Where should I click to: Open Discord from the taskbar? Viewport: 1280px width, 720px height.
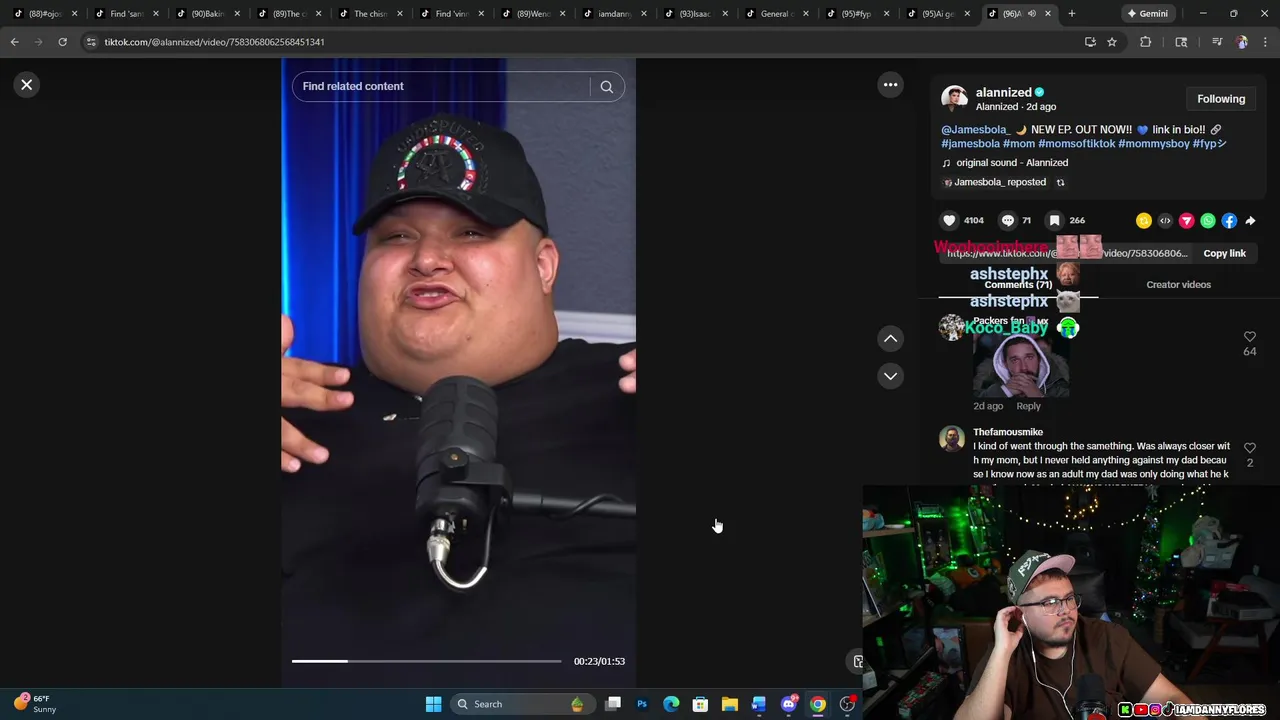pos(788,704)
